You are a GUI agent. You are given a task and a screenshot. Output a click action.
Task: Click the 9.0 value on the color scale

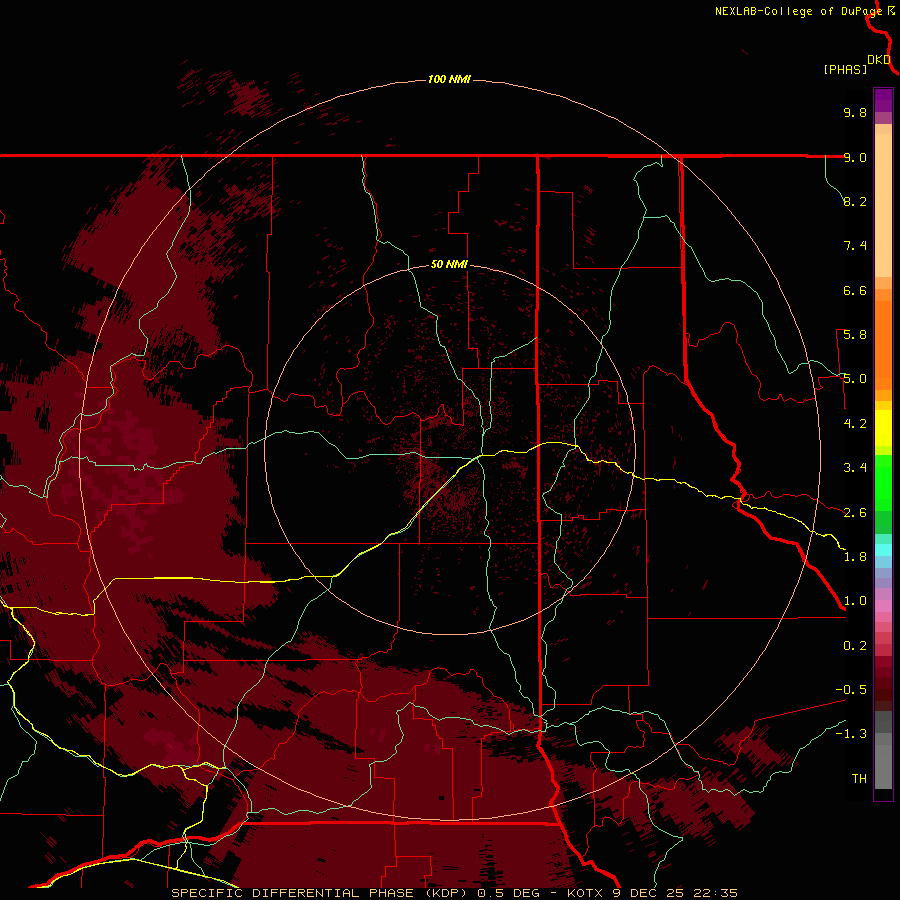coord(855,157)
